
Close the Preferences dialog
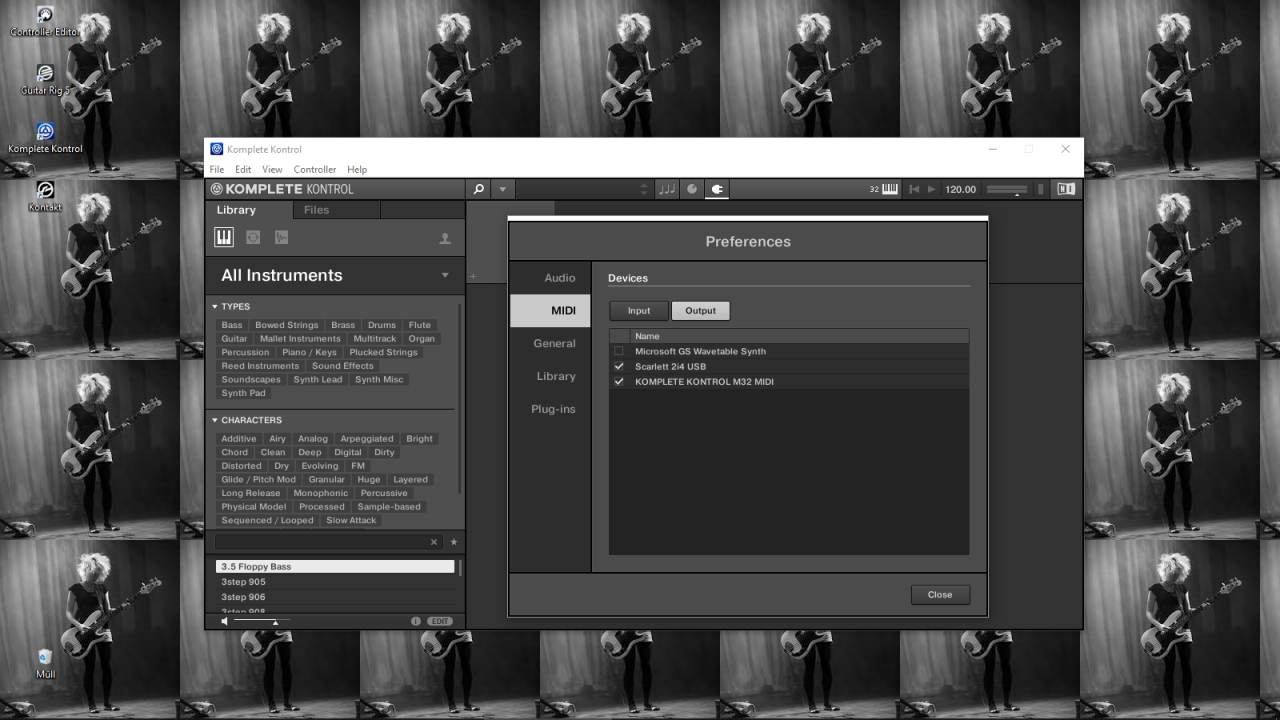(x=940, y=595)
